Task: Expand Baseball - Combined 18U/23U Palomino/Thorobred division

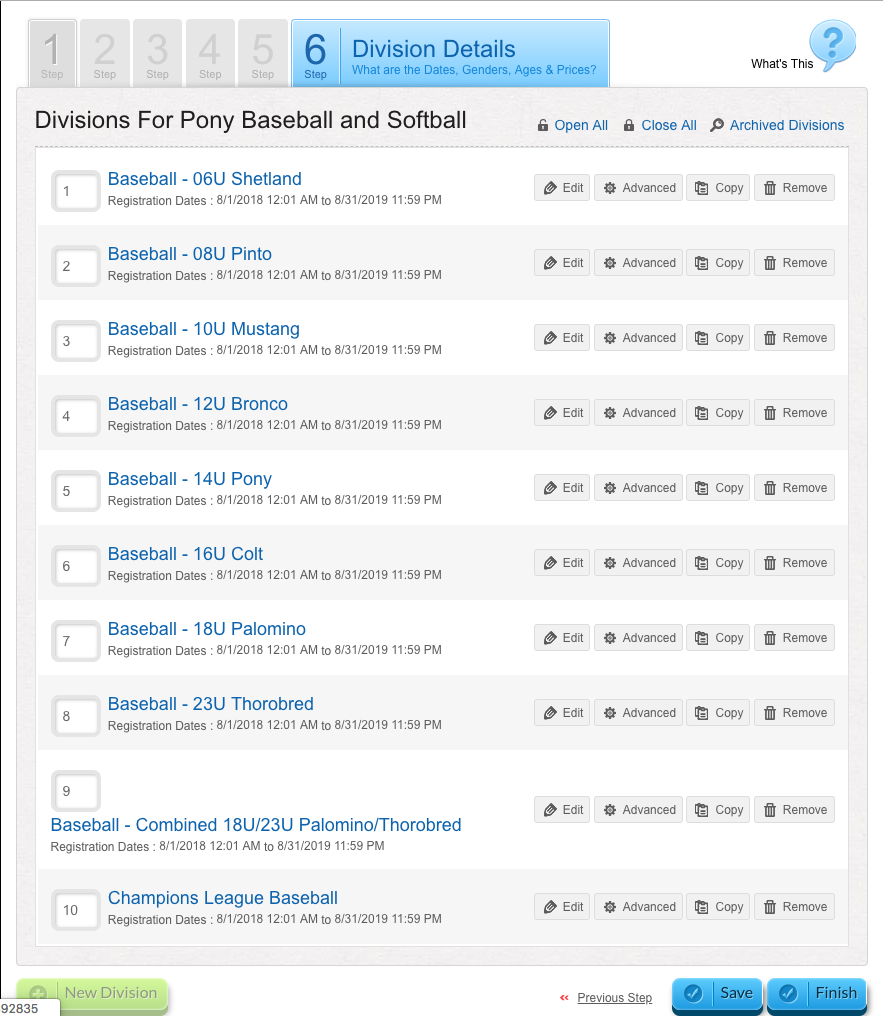Action: (256, 825)
